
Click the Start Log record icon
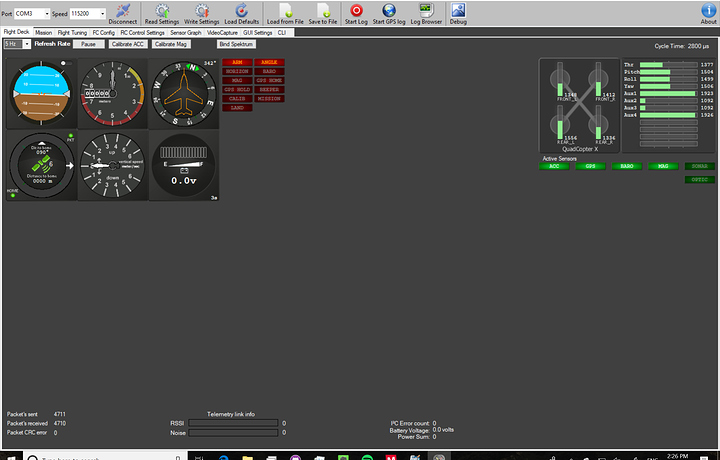[x=356, y=10]
